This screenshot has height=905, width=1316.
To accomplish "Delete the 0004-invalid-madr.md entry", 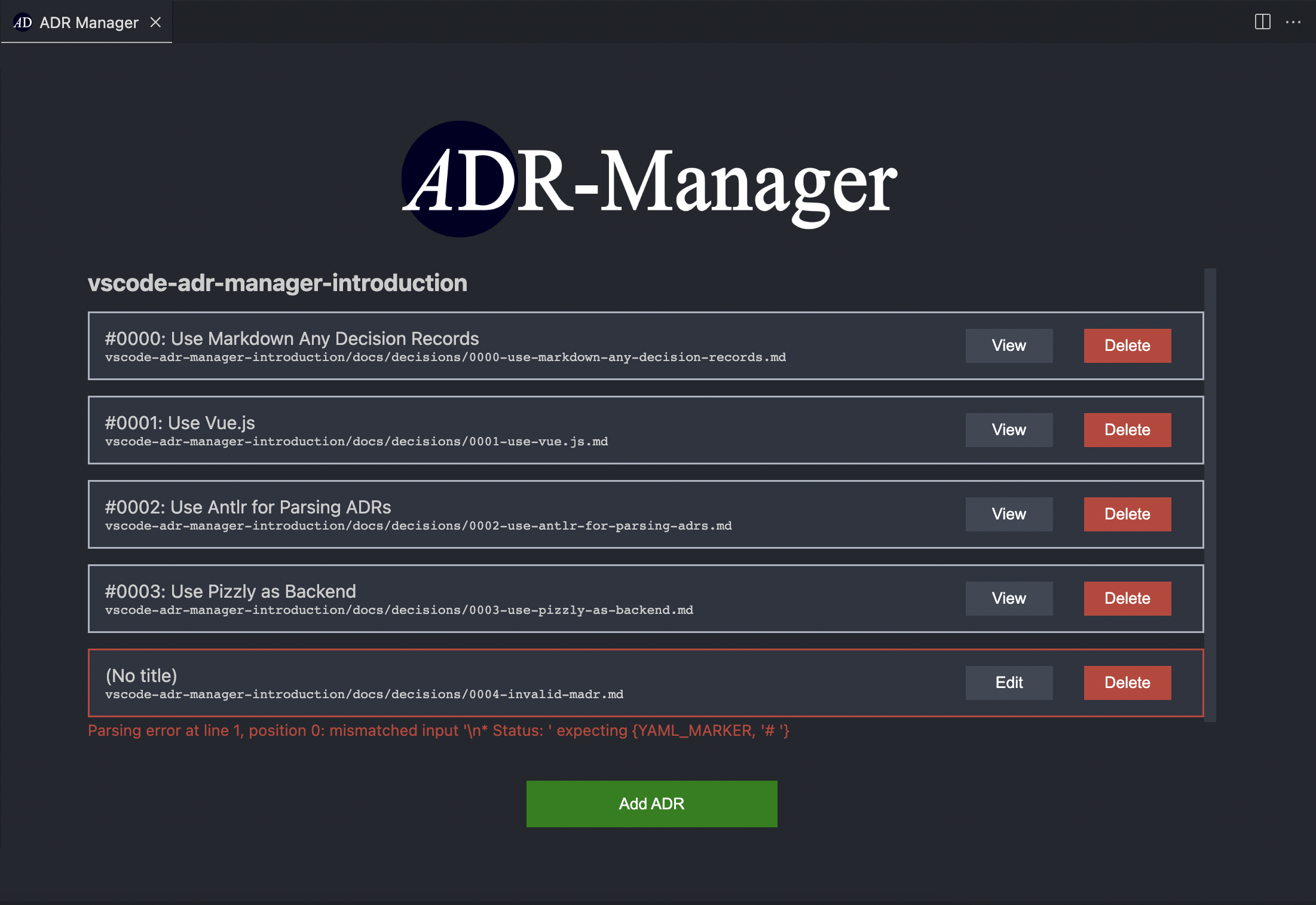I will tap(1127, 683).
